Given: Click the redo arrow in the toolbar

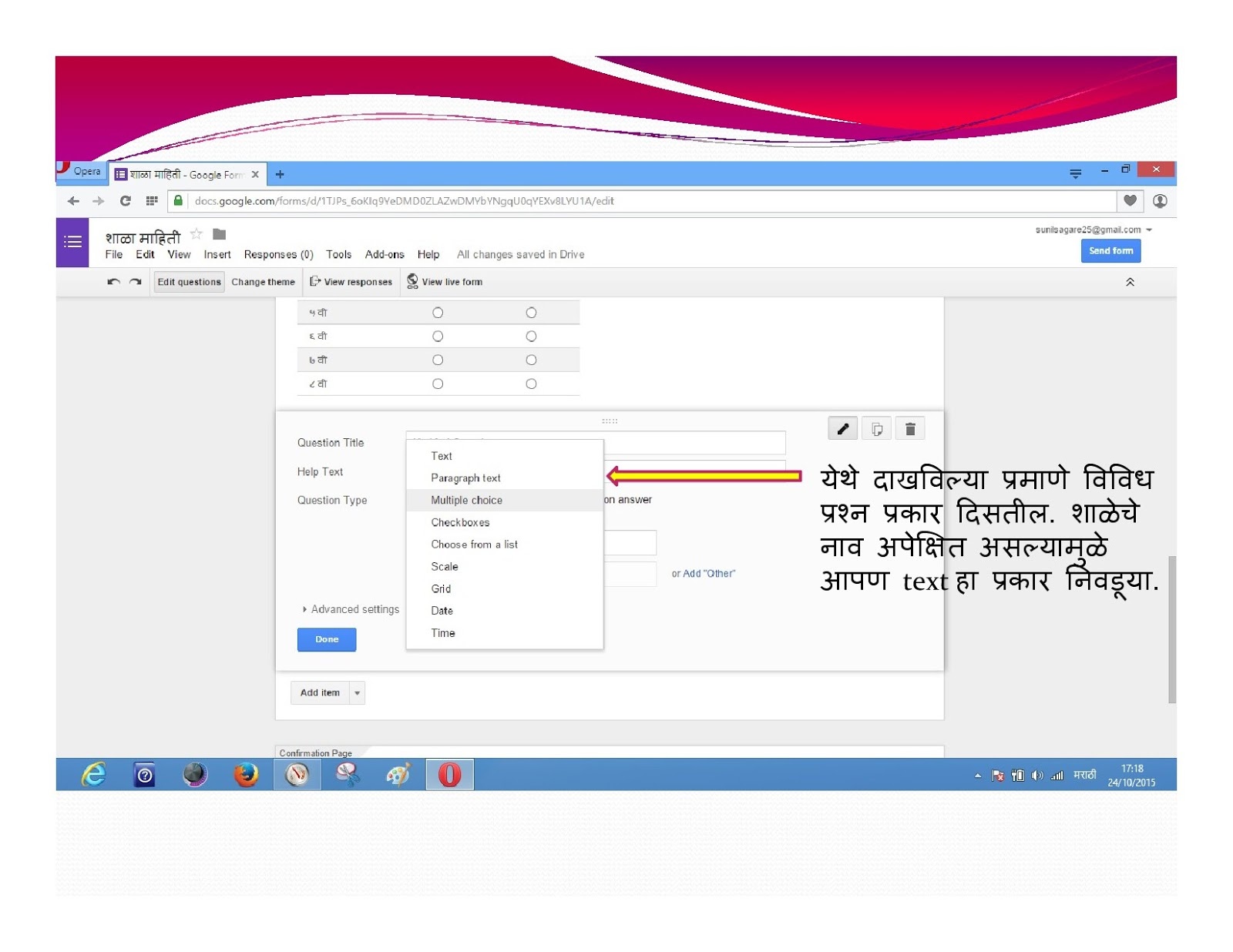Looking at the screenshot, I should (136, 282).
